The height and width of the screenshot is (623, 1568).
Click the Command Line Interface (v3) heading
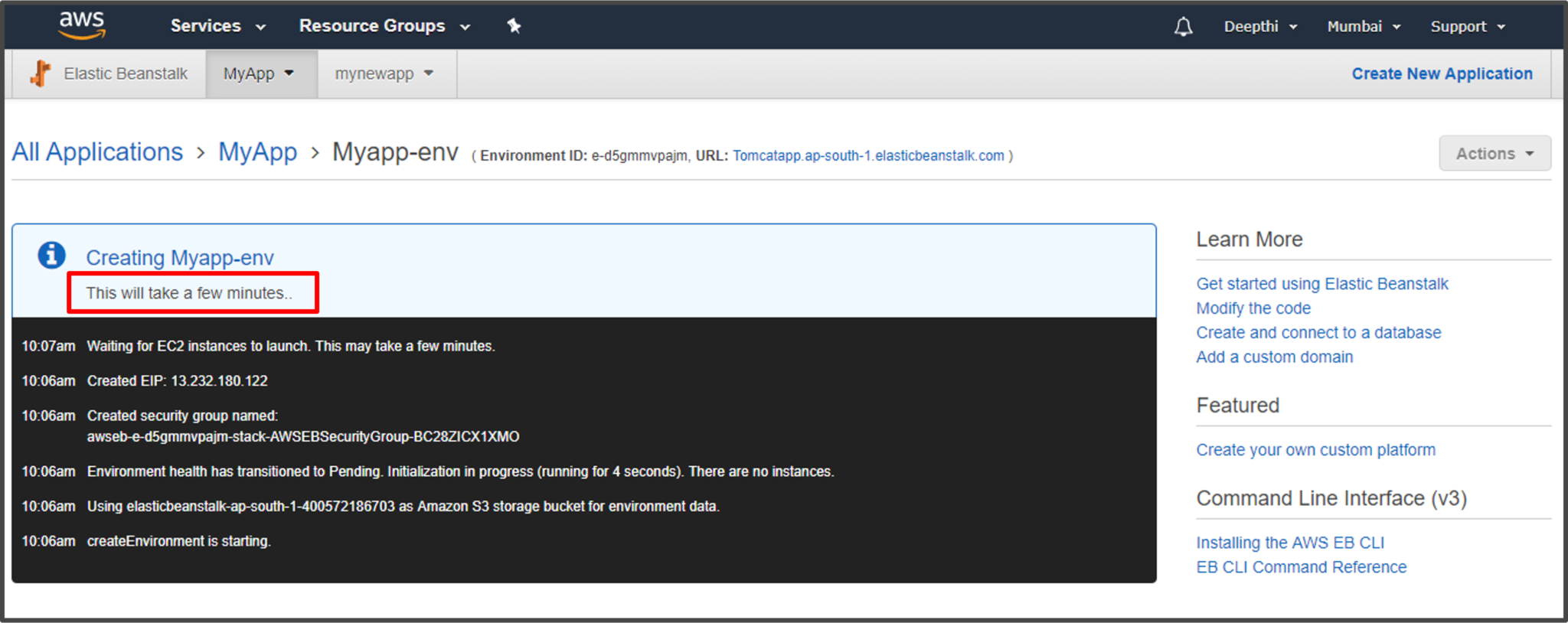tap(1331, 498)
